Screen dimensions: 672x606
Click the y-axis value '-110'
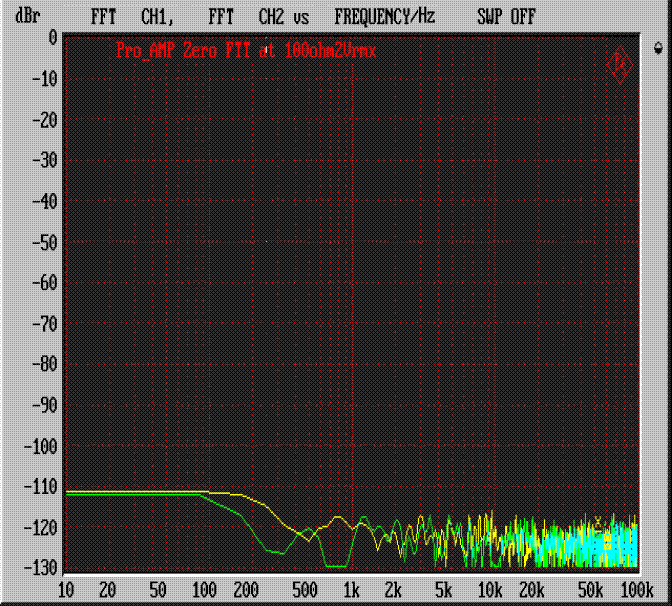pos(41,487)
